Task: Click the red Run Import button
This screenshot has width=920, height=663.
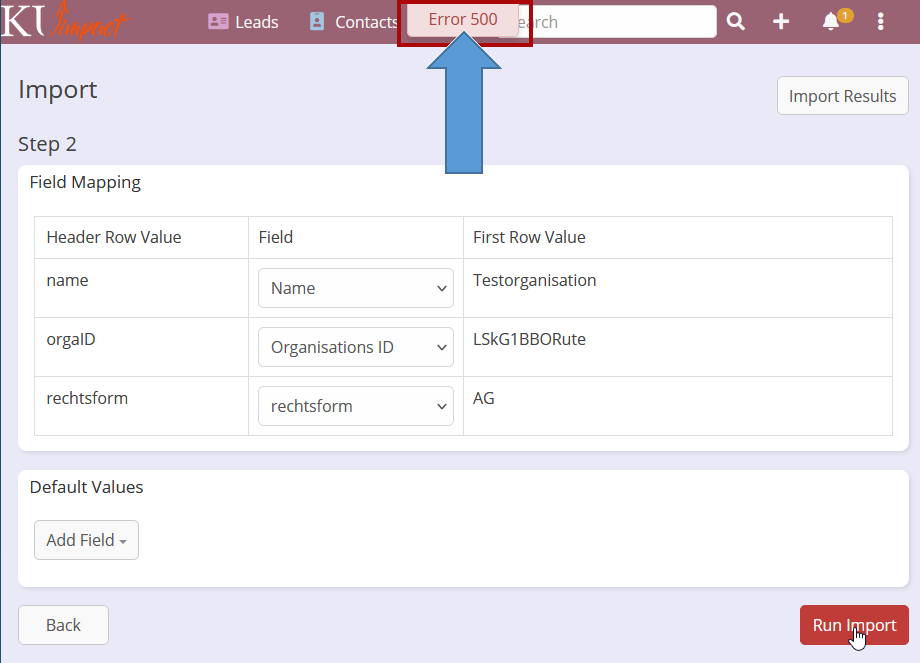Action: tap(854, 625)
